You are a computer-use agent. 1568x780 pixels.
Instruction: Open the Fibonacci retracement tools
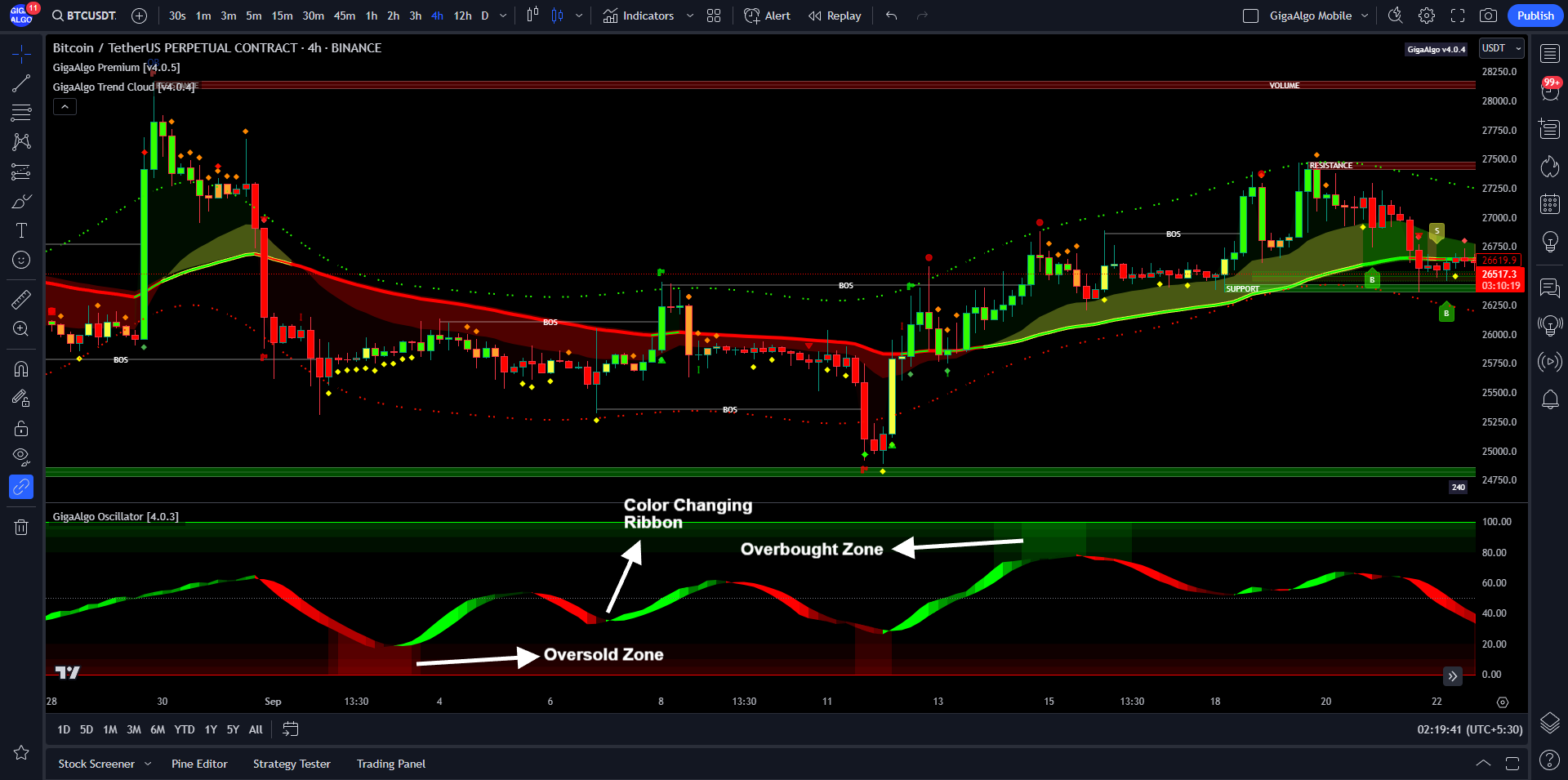pos(21,113)
